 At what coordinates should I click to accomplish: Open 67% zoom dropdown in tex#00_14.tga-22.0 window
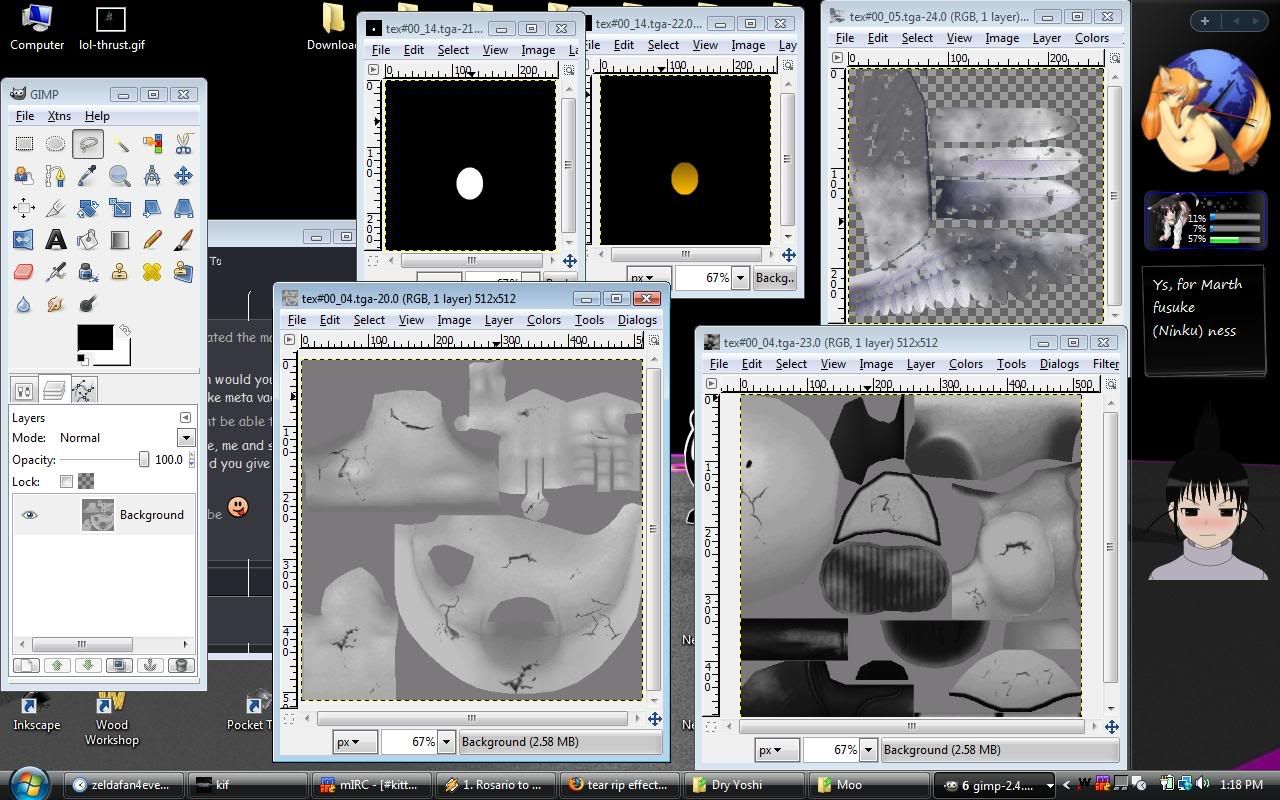(x=741, y=278)
